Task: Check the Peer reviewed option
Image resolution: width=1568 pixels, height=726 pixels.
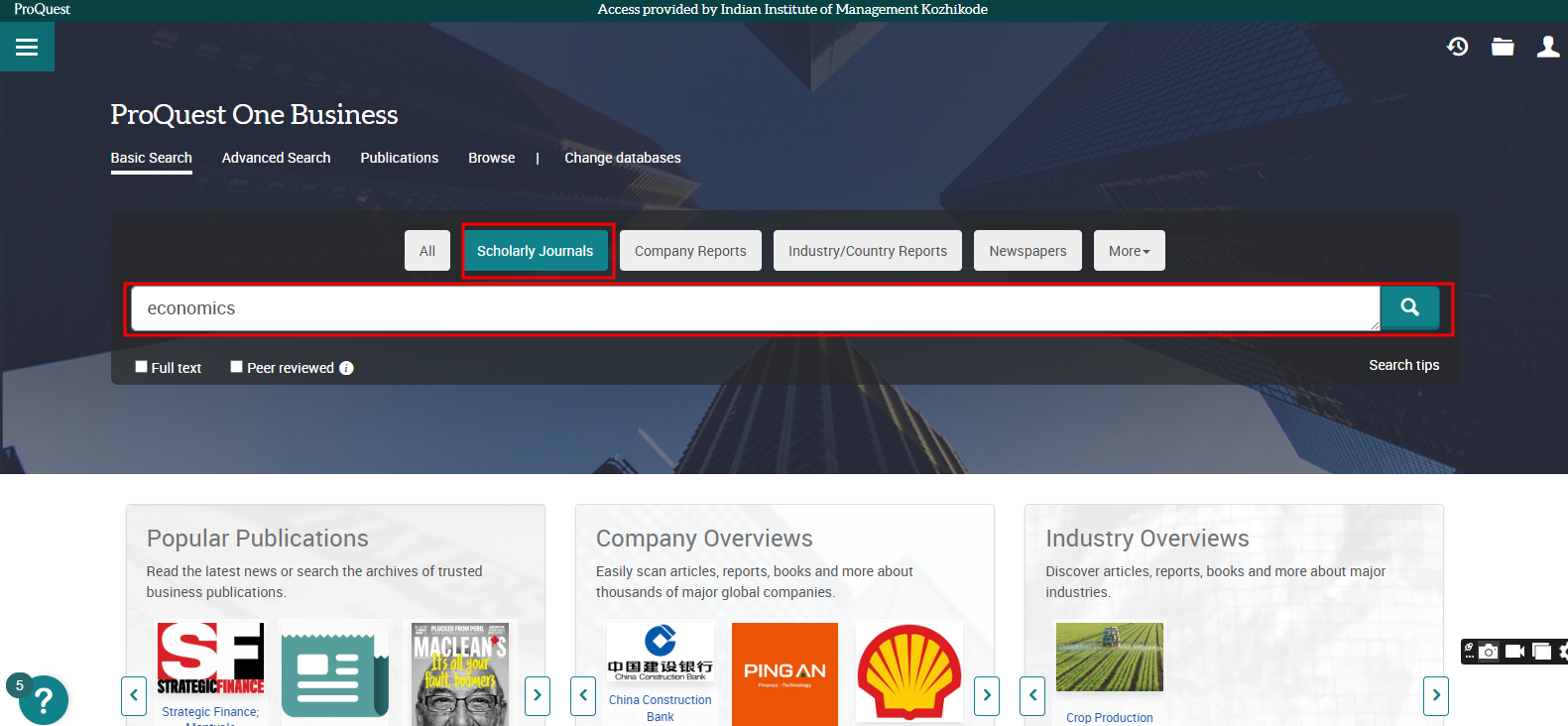Action: coord(236,367)
